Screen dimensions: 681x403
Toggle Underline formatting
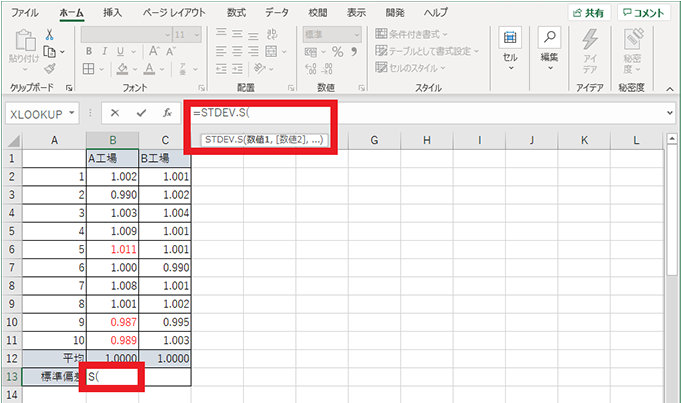point(120,52)
